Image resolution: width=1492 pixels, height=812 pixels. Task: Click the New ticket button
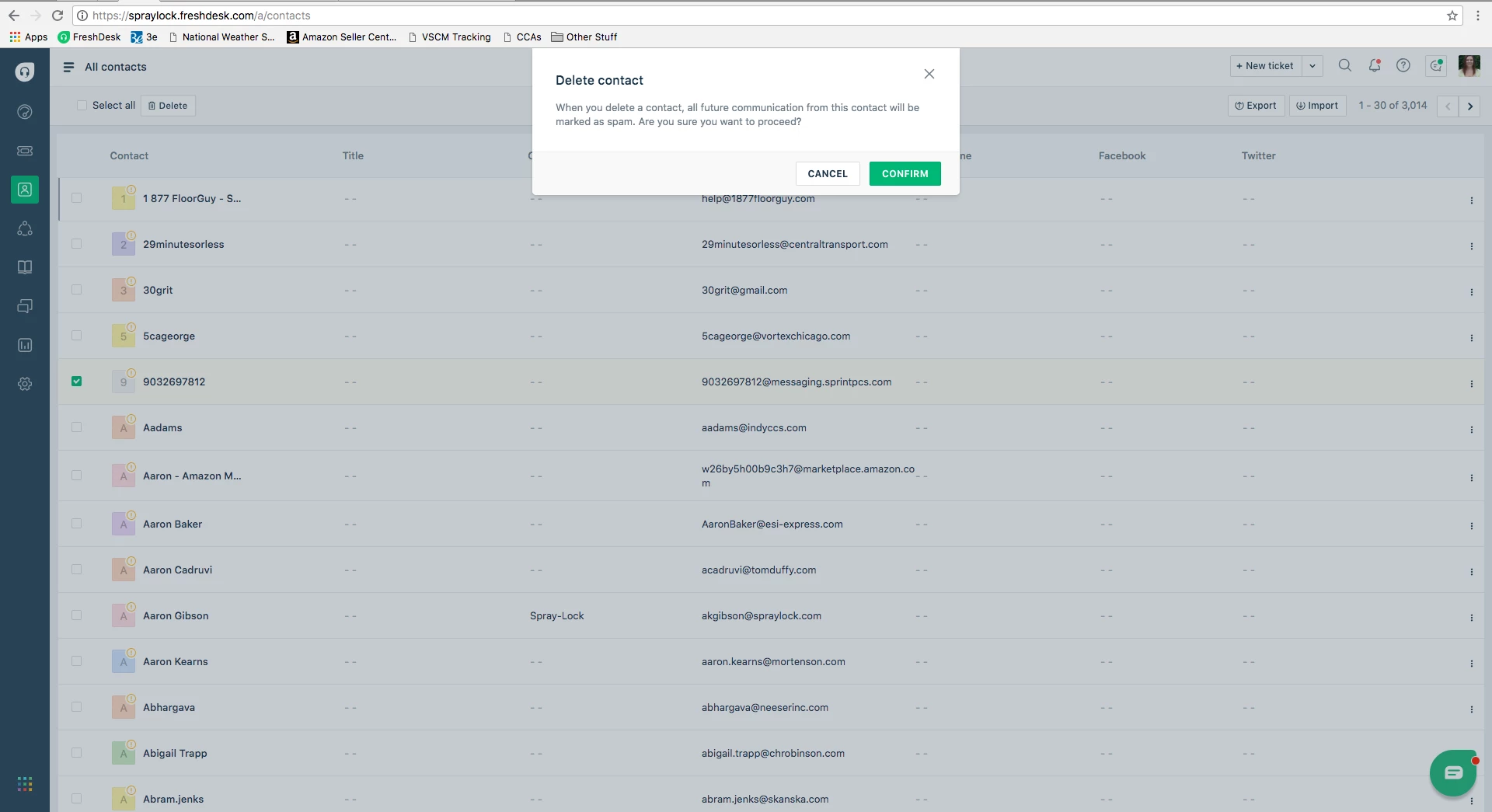click(1265, 66)
